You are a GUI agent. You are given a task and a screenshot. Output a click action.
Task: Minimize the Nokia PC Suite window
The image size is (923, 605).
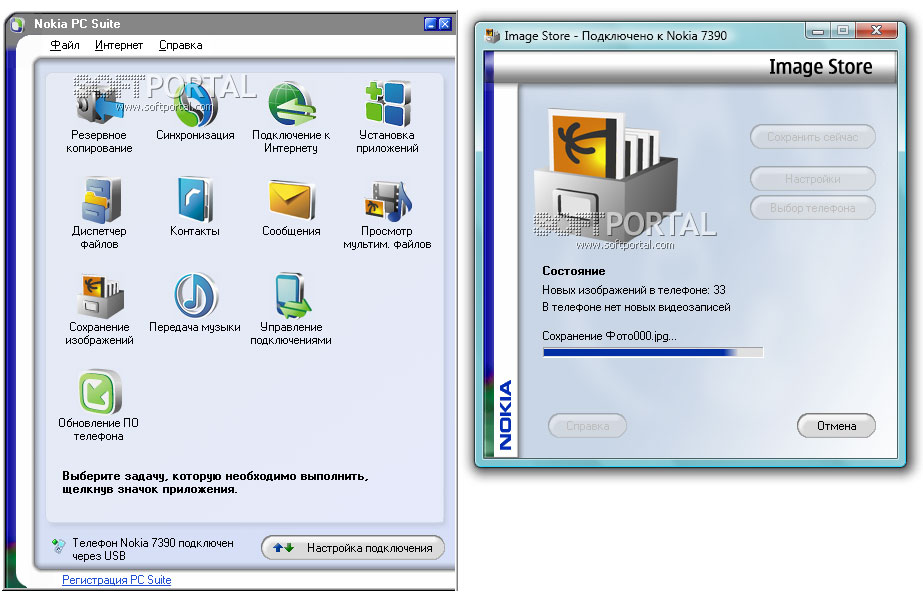coord(431,24)
